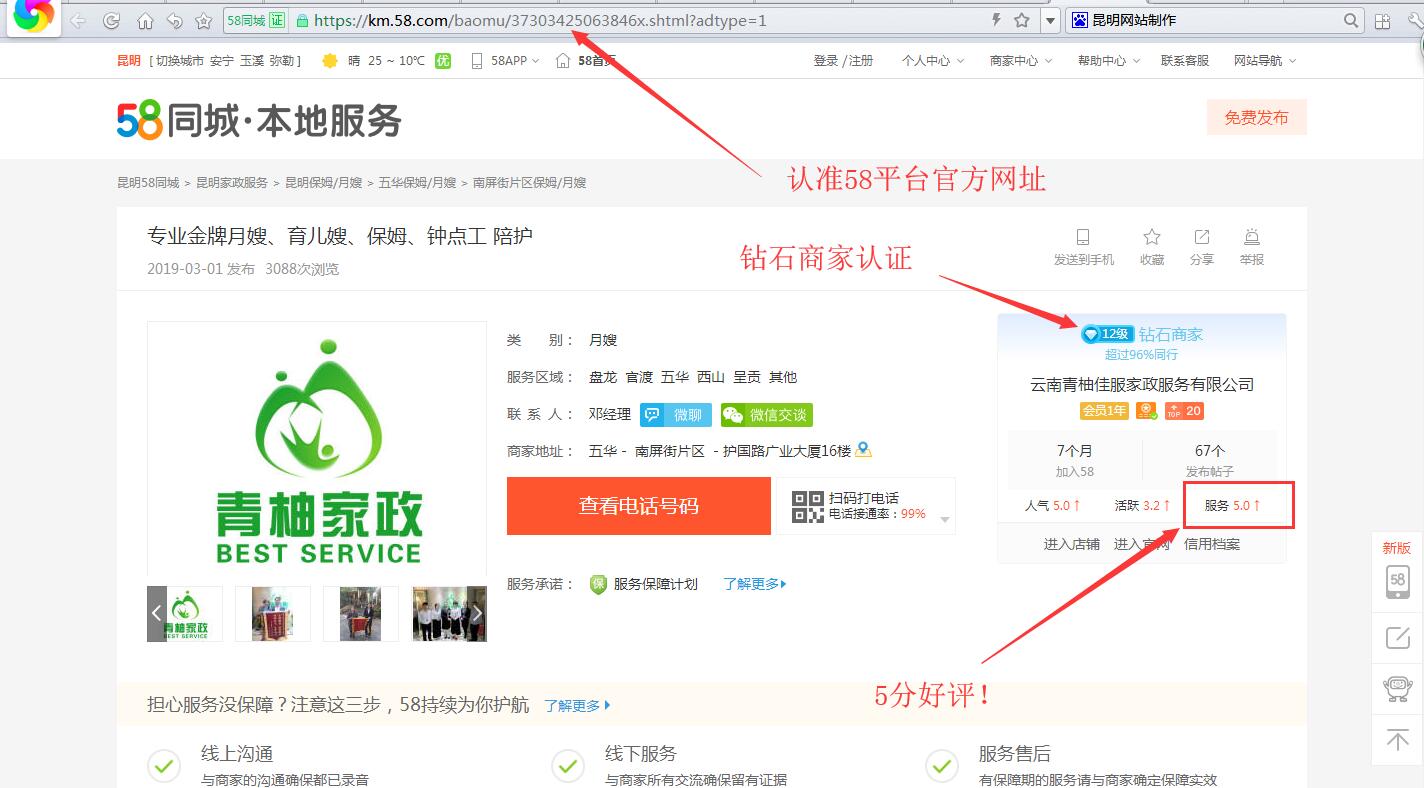1424x788 pixels.
Task: Expand the 扫码打电话 QR code dropdown
Action: [944, 521]
